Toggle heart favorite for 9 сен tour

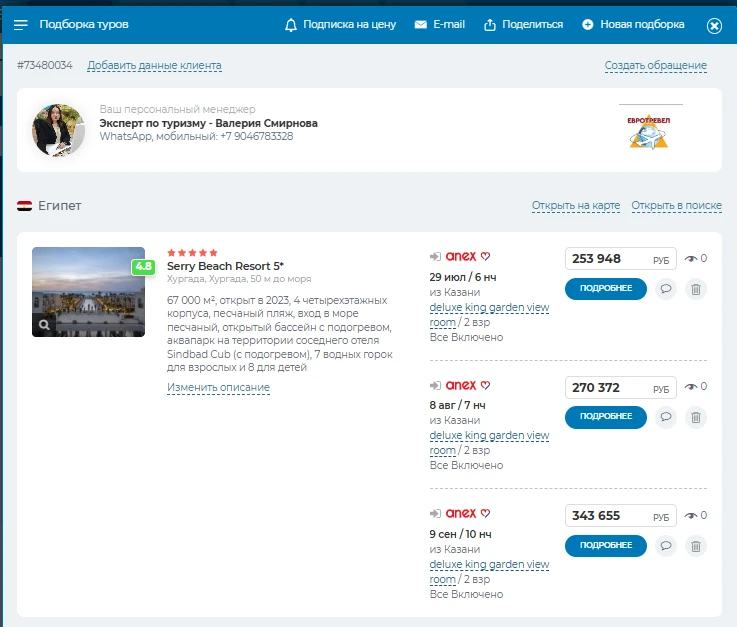(x=486, y=514)
